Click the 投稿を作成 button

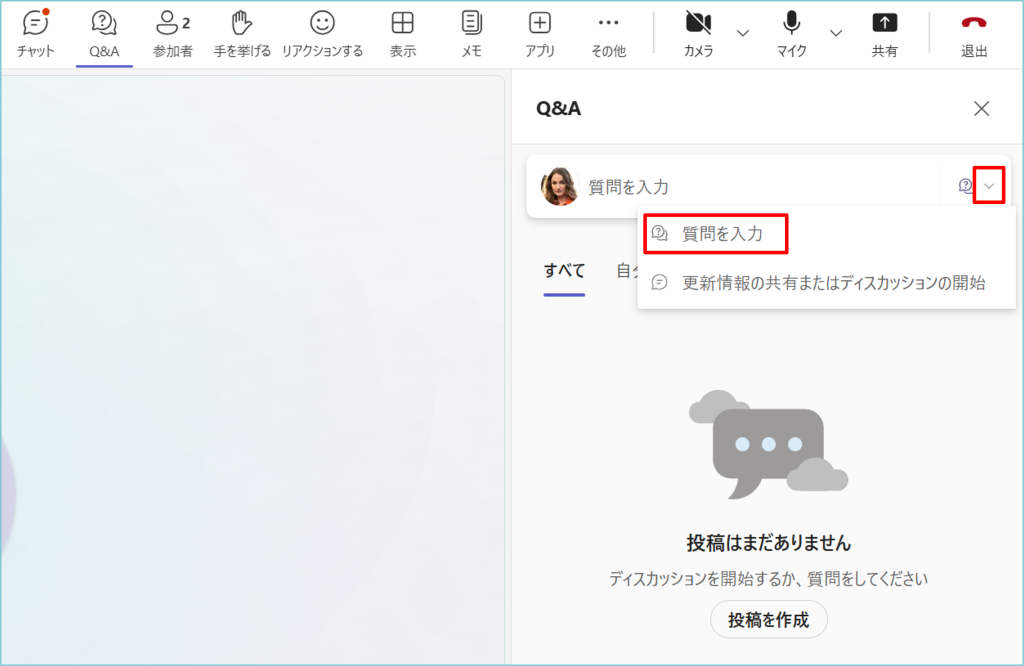[x=768, y=620]
